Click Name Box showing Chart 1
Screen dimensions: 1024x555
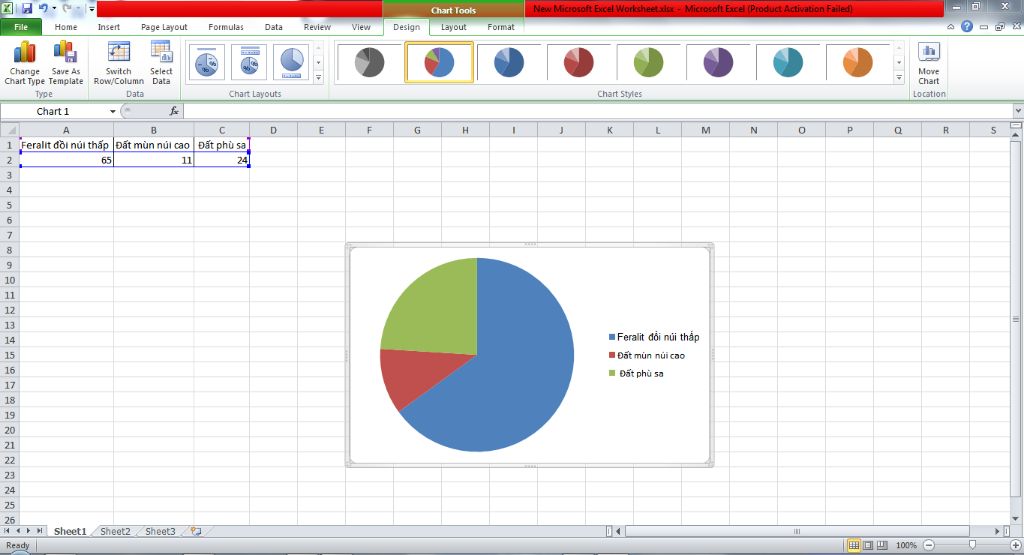click(x=54, y=112)
